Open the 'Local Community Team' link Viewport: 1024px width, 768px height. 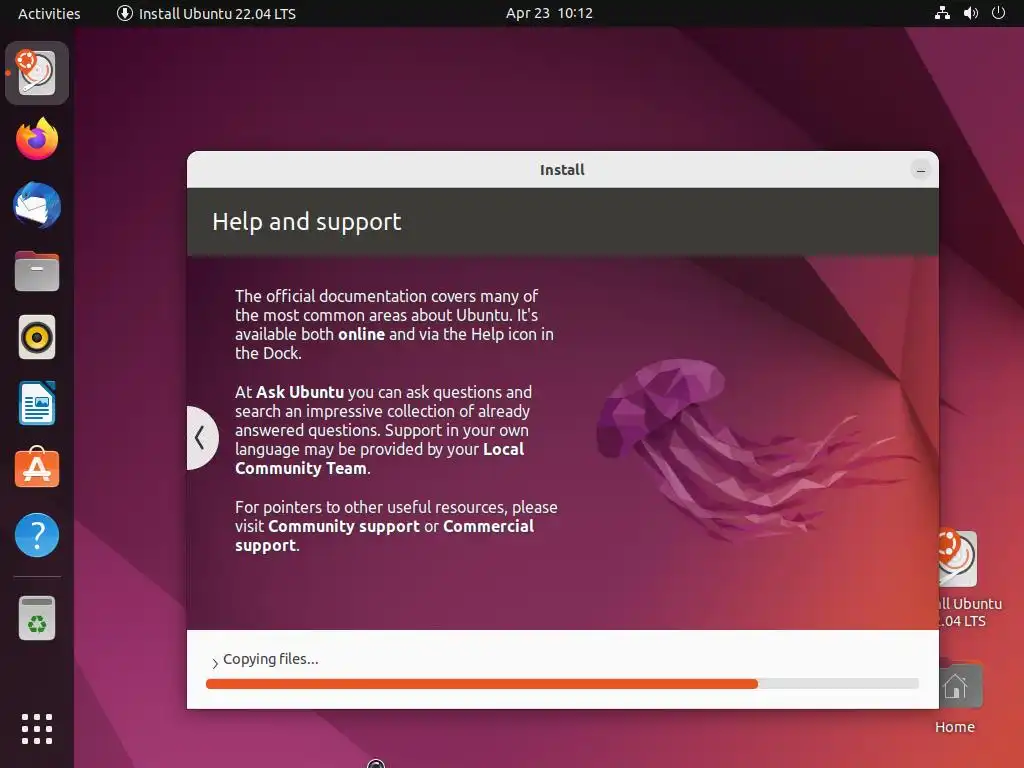(x=379, y=458)
